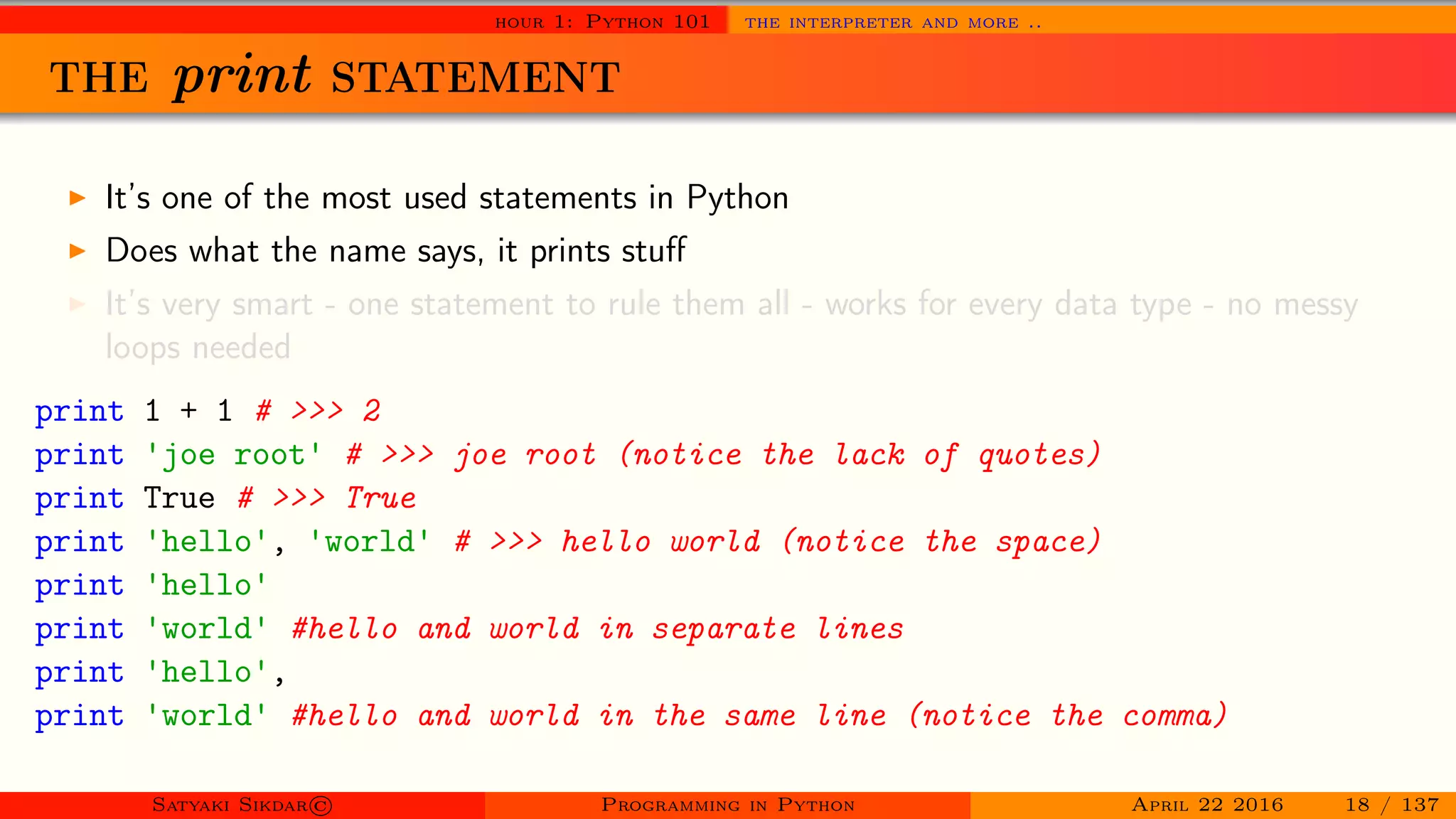
Task: Click the faded bullet arrow beside 'It's very smart'
Action: click(x=77, y=305)
